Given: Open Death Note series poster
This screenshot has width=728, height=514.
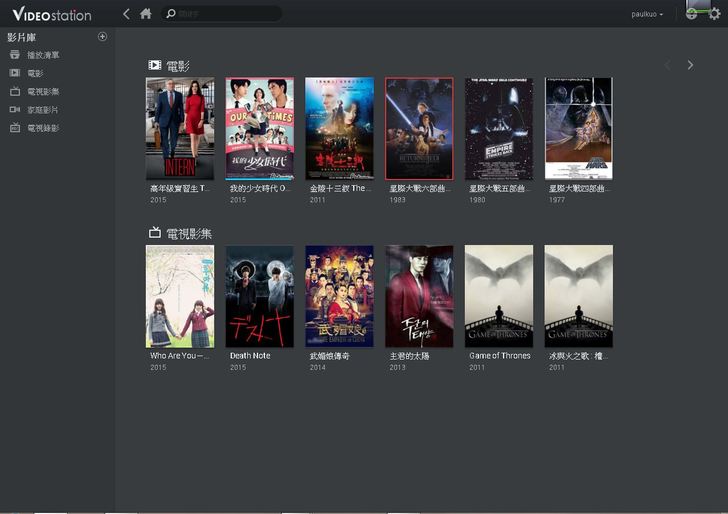Looking at the screenshot, I should coord(260,296).
